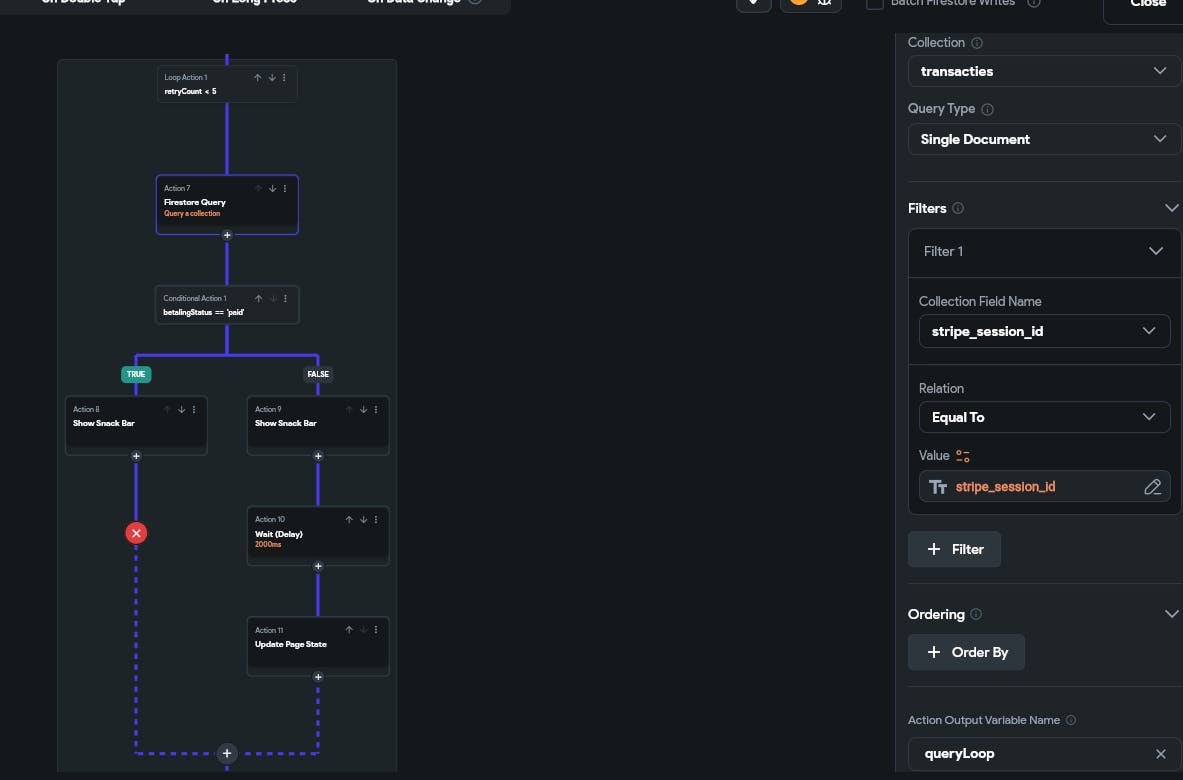1183x780 pixels.
Task: Select the Update Page State action node
Action: click(318, 646)
